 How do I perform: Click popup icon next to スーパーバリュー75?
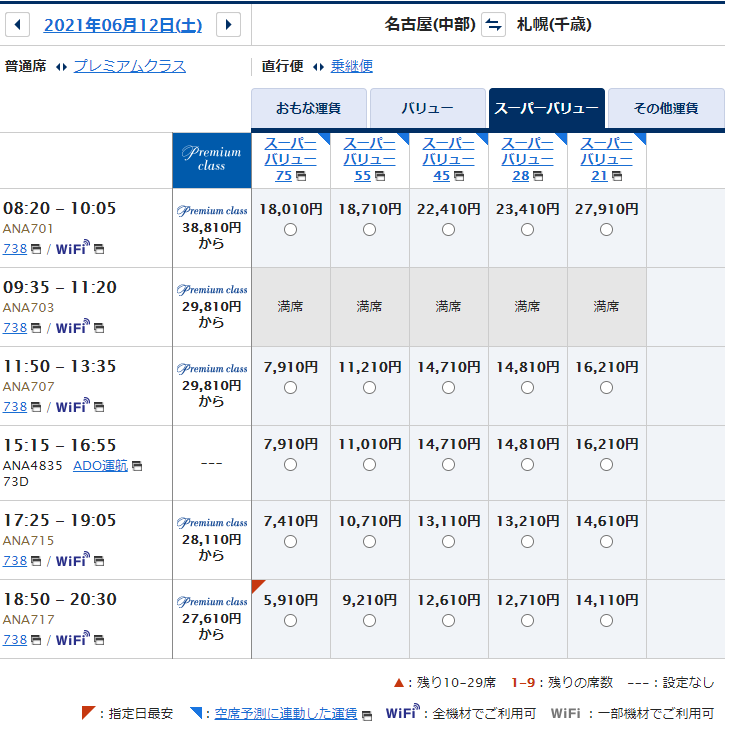pyautogui.click(x=301, y=176)
